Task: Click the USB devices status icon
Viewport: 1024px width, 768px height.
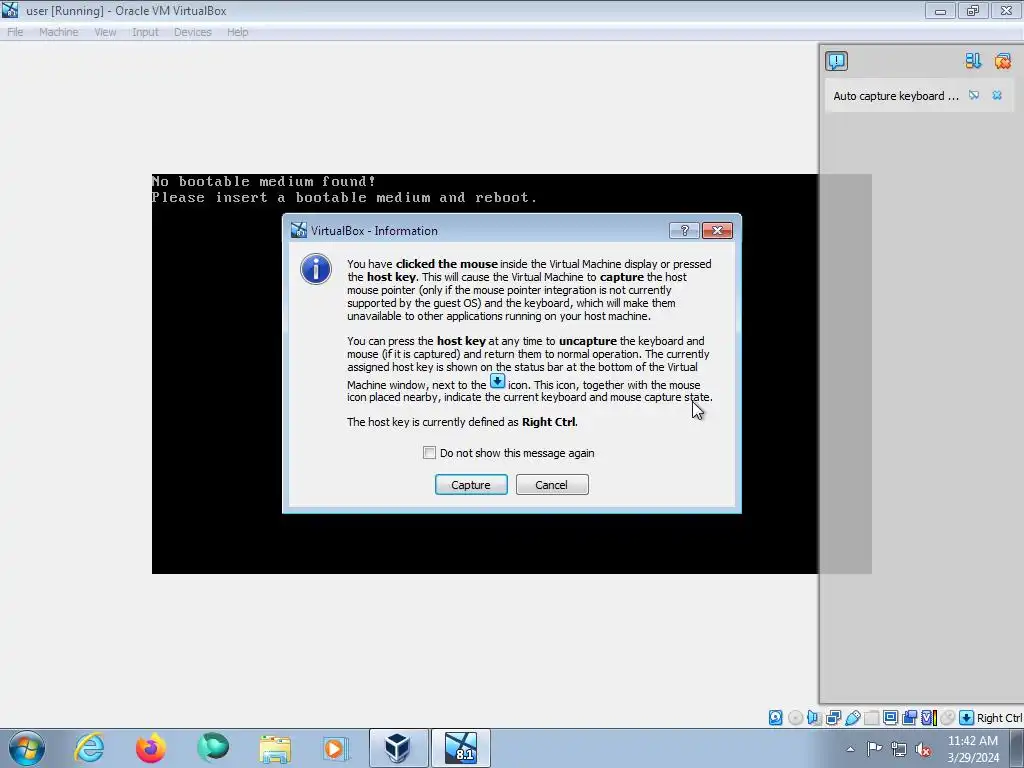Action: (x=852, y=718)
